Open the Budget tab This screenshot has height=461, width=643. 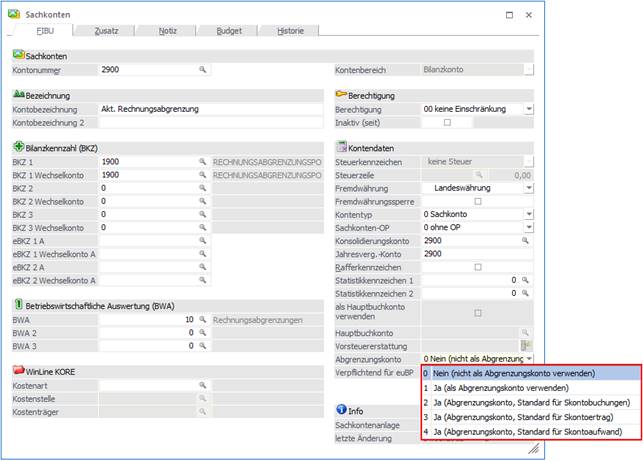click(229, 31)
